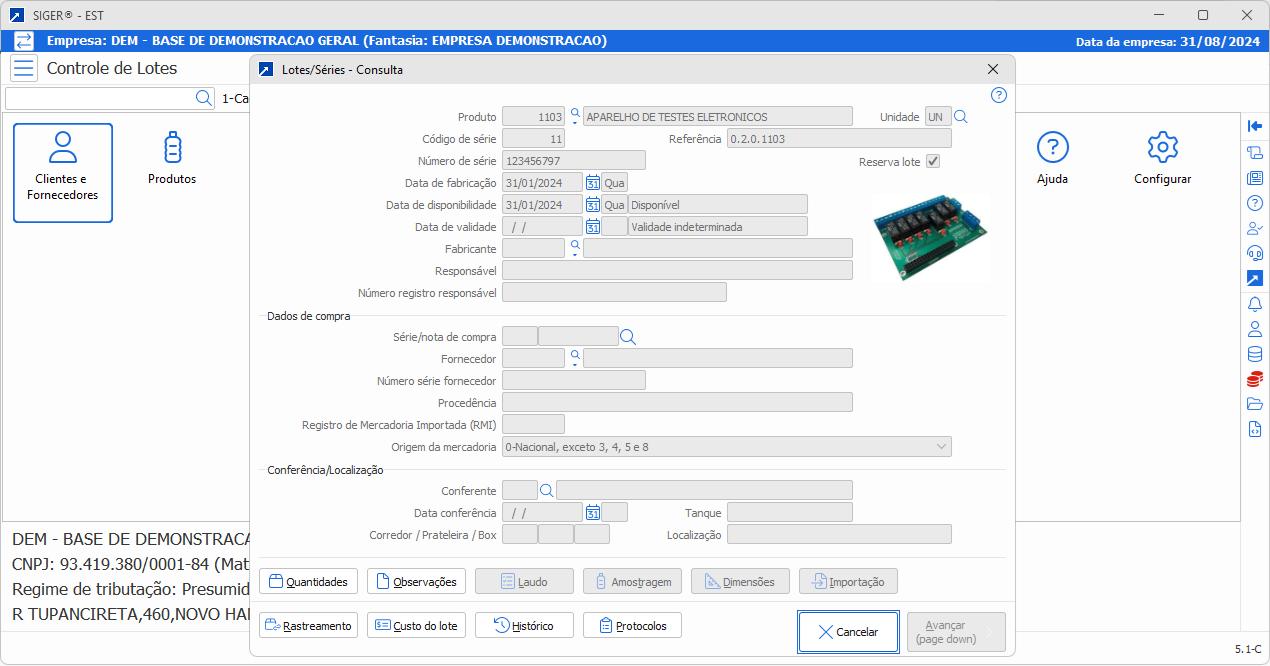Screen dimensions: 1270x666
Task: Click the database sidebar icon
Action: (x=1255, y=354)
